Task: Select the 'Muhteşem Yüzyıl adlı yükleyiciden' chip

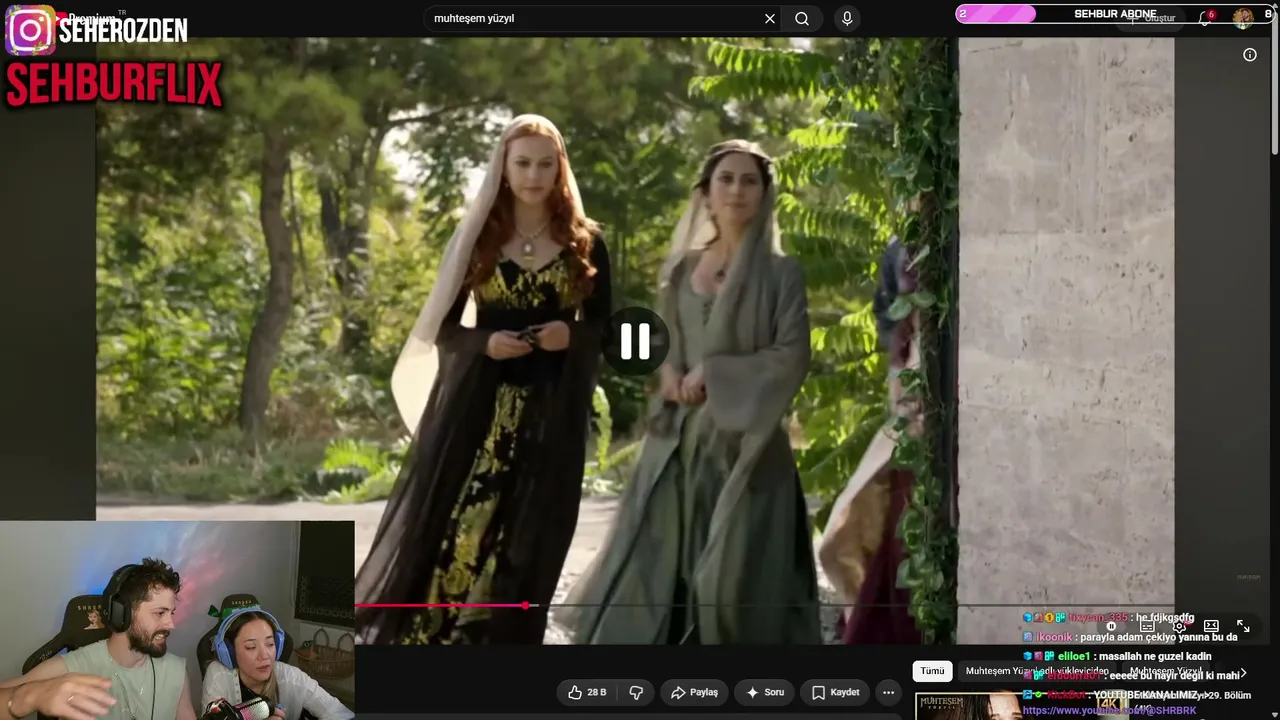Action: click(x=1037, y=671)
